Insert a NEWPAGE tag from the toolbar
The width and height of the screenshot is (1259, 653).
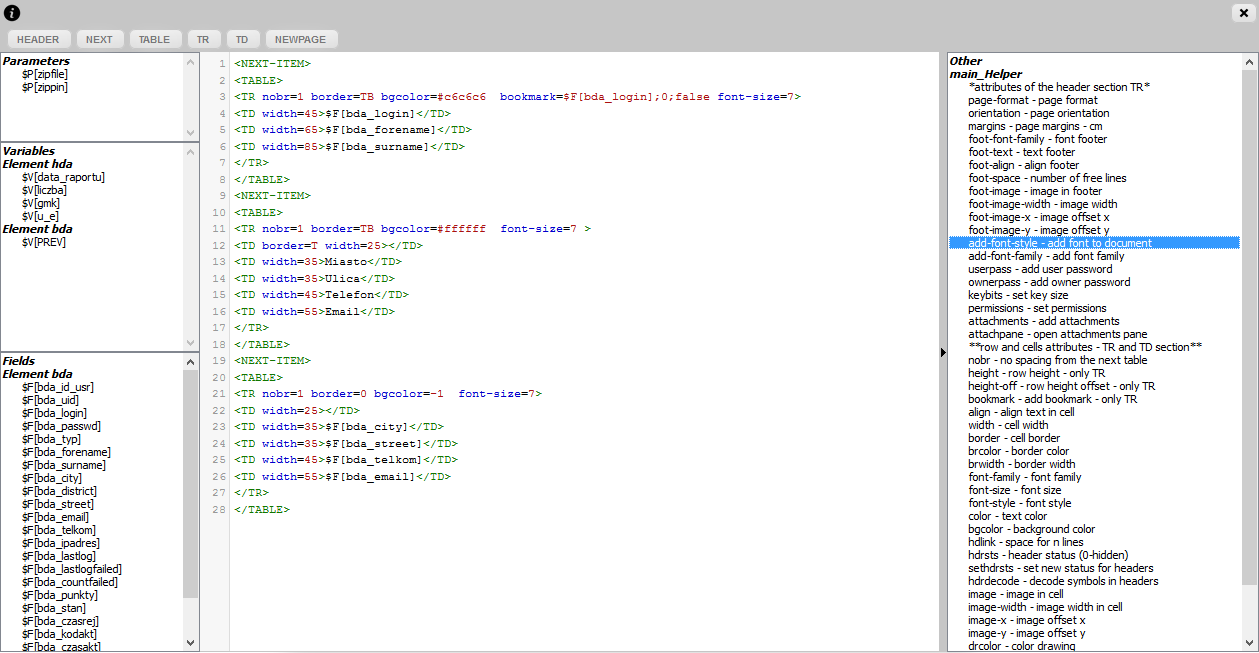click(x=301, y=40)
